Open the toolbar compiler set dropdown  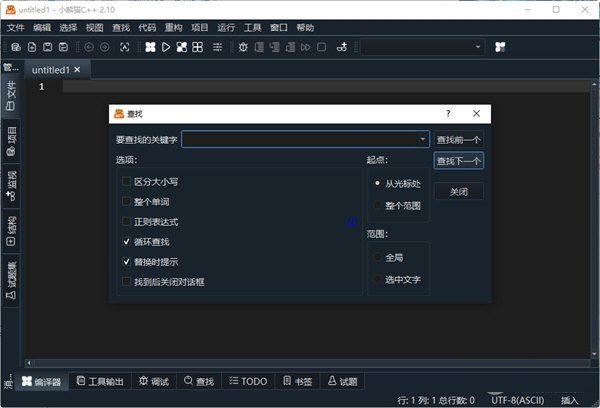[x=478, y=47]
